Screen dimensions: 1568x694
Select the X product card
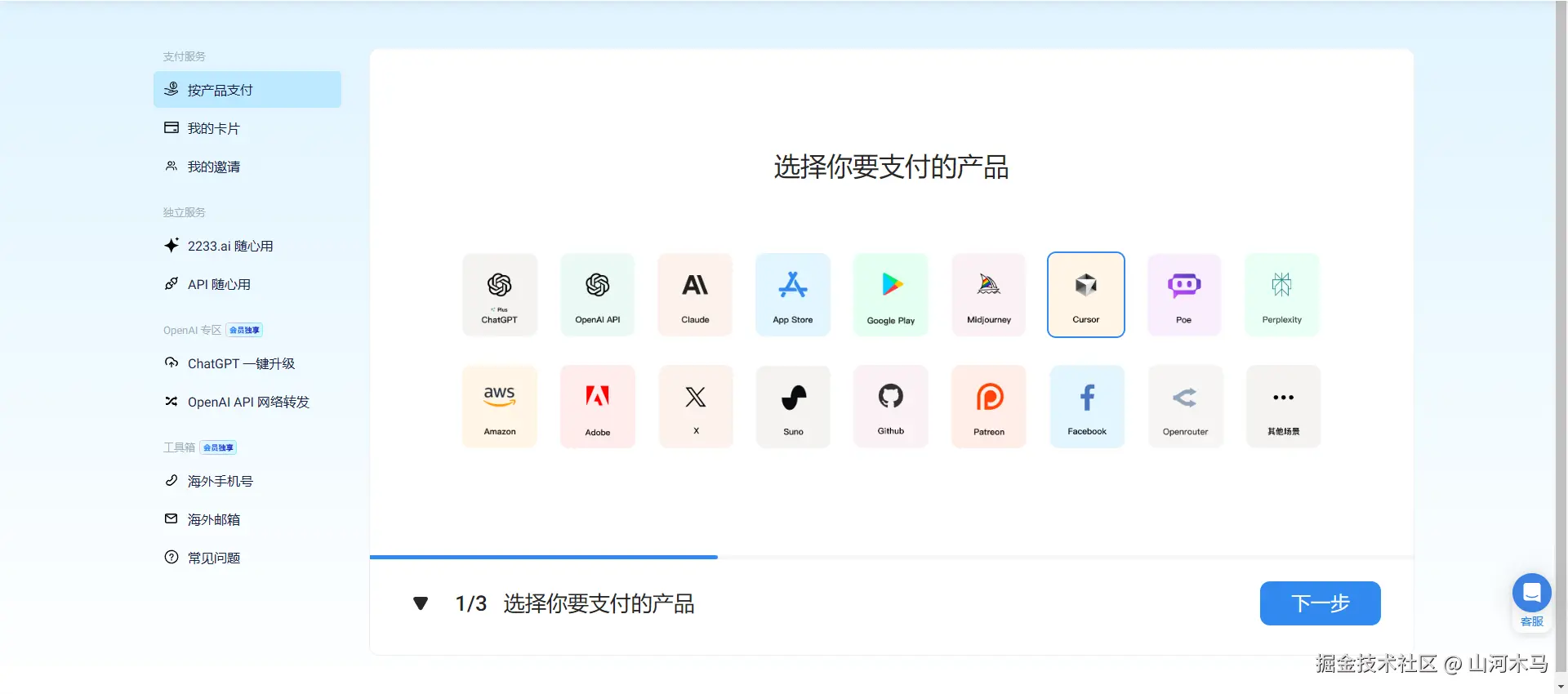point(696,407)
